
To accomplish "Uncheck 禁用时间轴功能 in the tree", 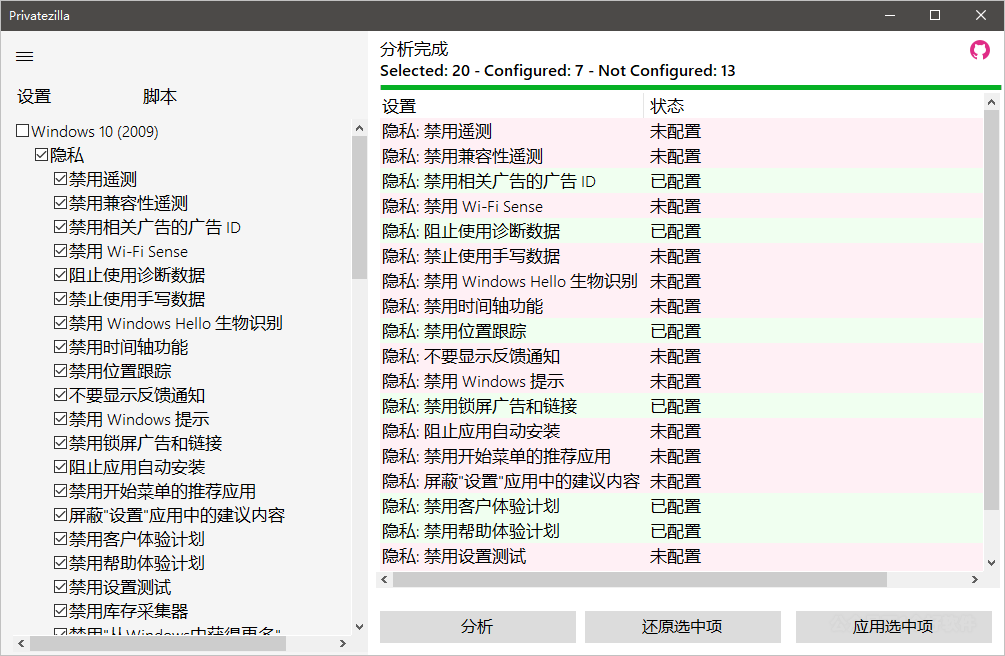I will coord(61,347).
